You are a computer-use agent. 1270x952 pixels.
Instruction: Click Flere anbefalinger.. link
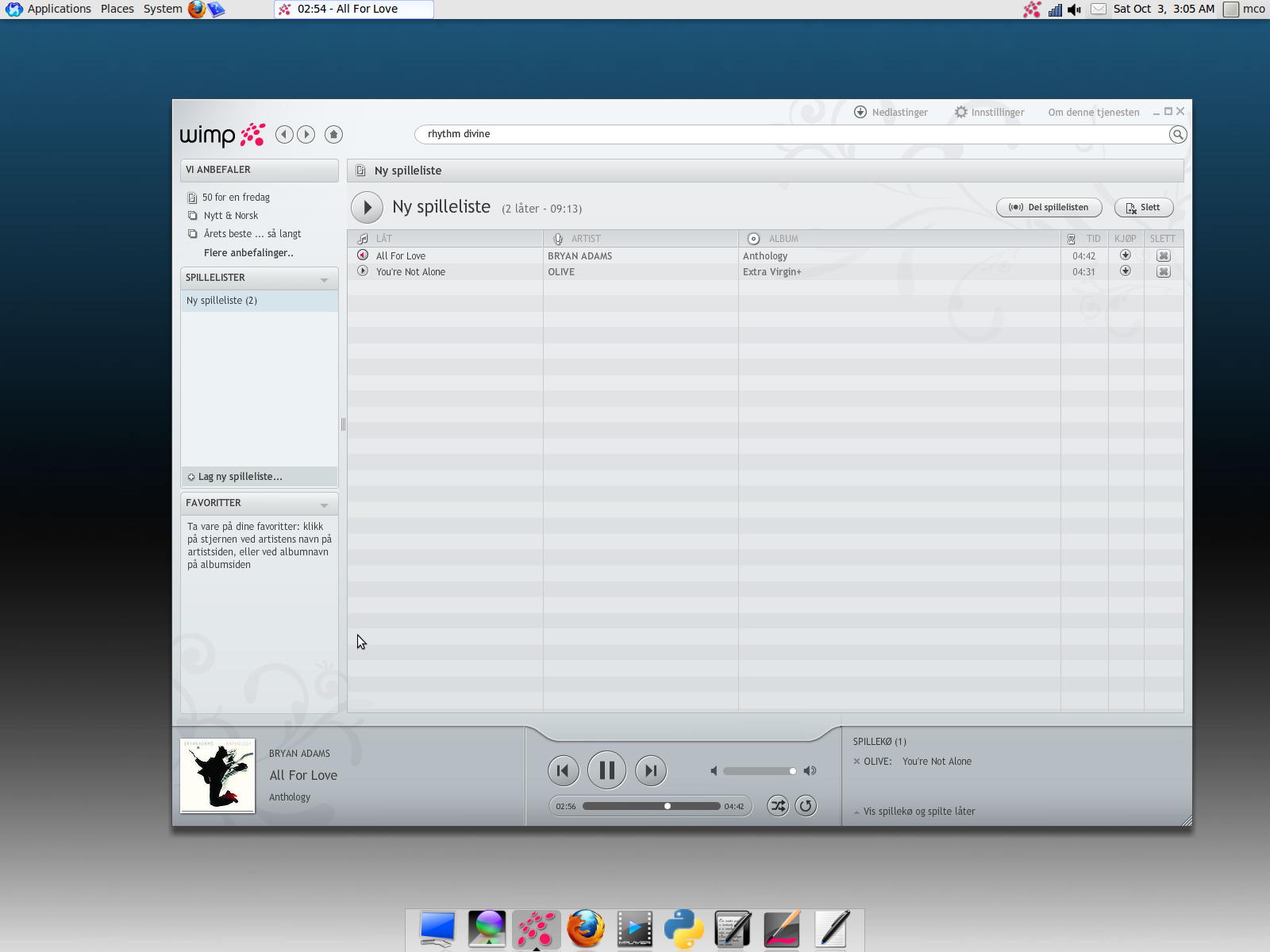click(x=248, y=253)
